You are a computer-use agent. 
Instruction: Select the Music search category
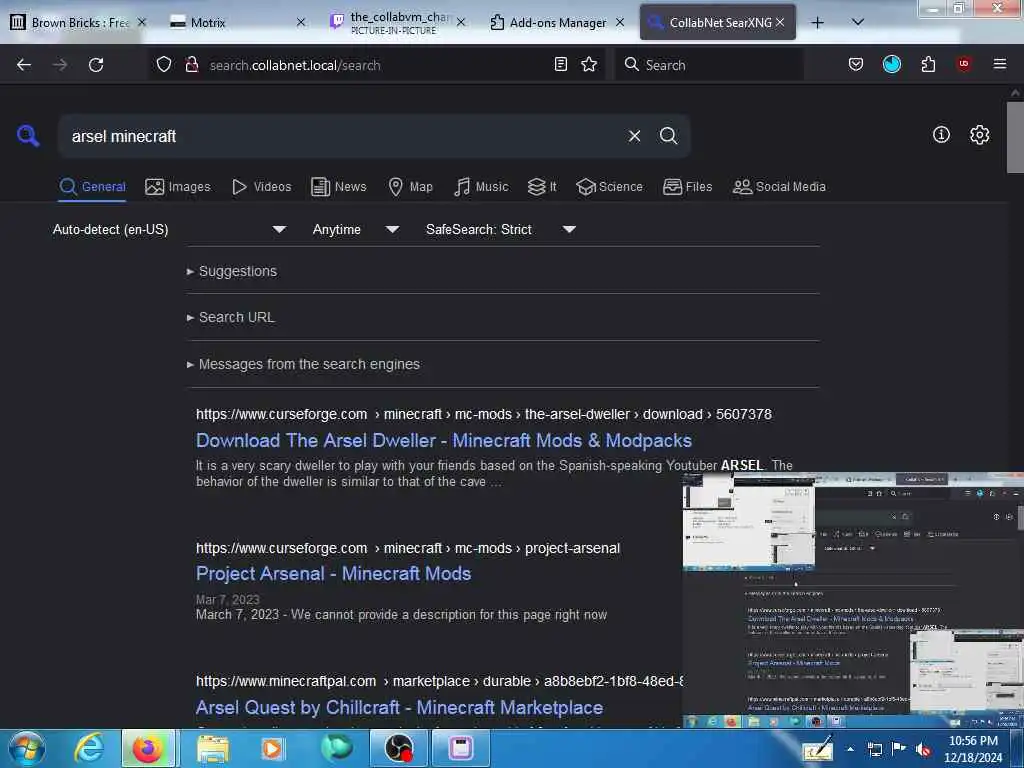[x=481, y=187]
